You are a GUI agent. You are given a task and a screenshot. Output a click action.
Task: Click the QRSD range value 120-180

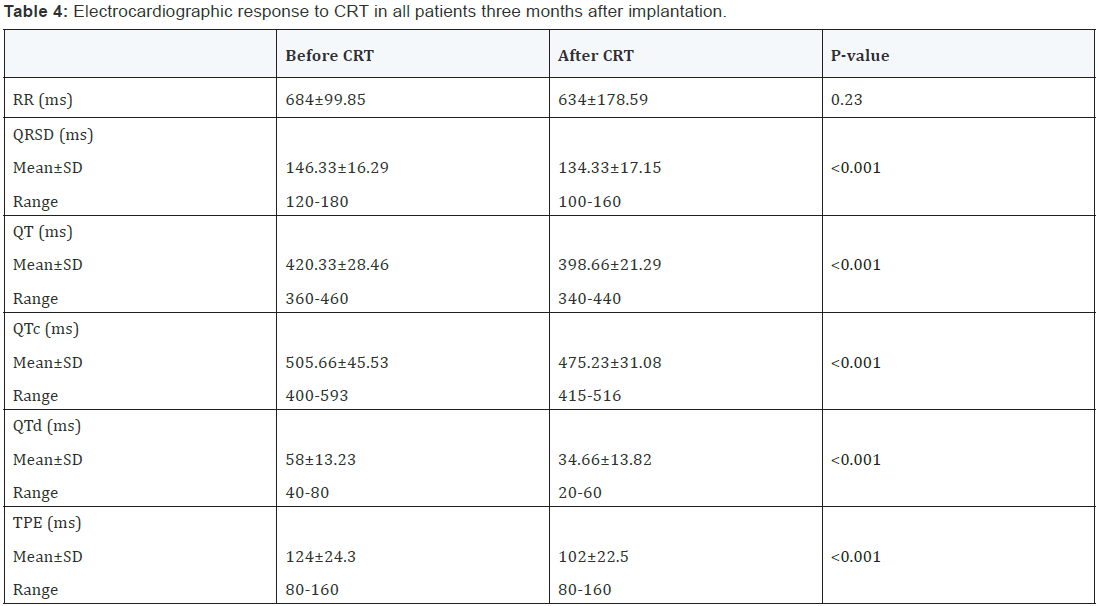pos(317,202)
